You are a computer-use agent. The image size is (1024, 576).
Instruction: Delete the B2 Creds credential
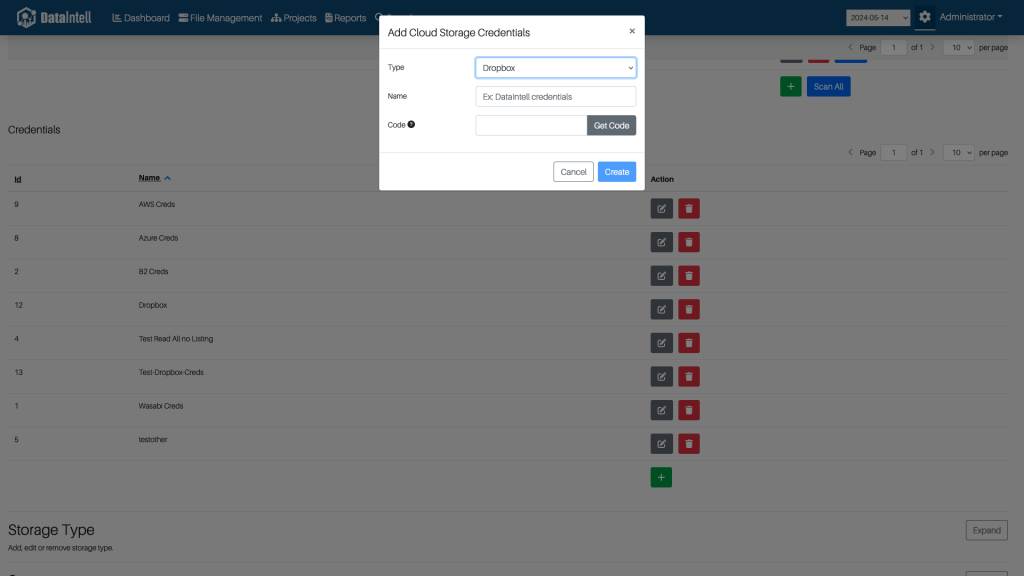coord(688,276)
